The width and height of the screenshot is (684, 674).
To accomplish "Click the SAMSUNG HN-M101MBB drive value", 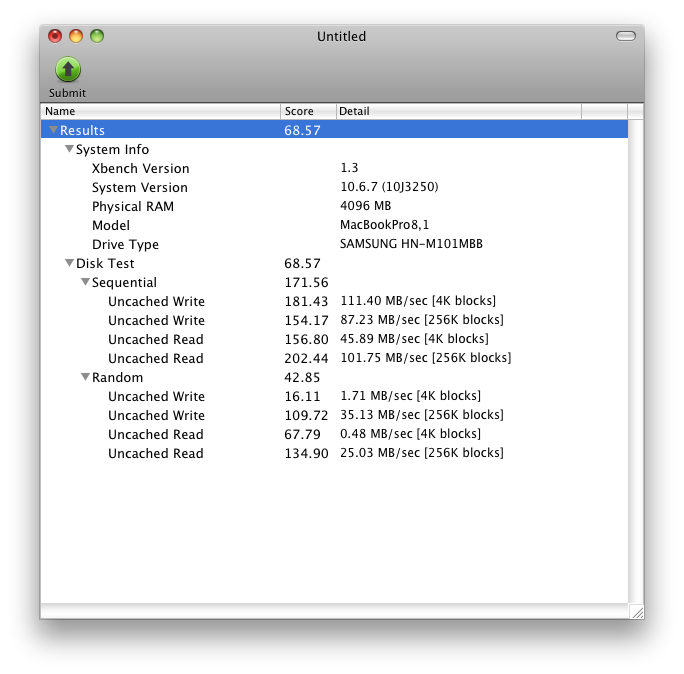I will pyautogui.click(x=411, y=243).
